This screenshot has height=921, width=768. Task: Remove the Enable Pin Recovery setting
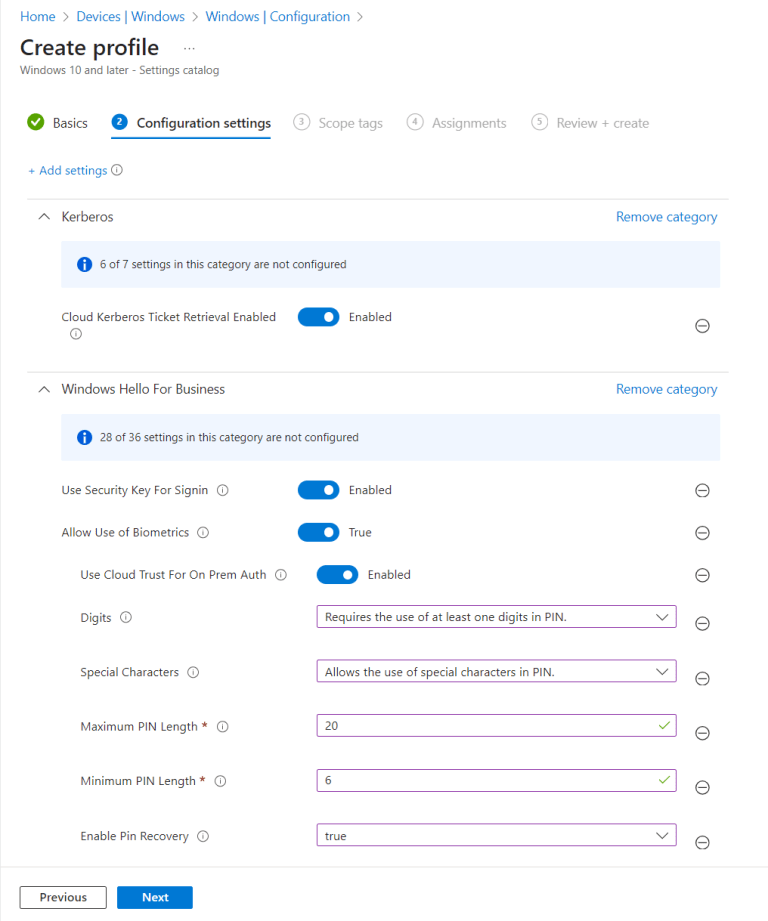tap(702, 842)
